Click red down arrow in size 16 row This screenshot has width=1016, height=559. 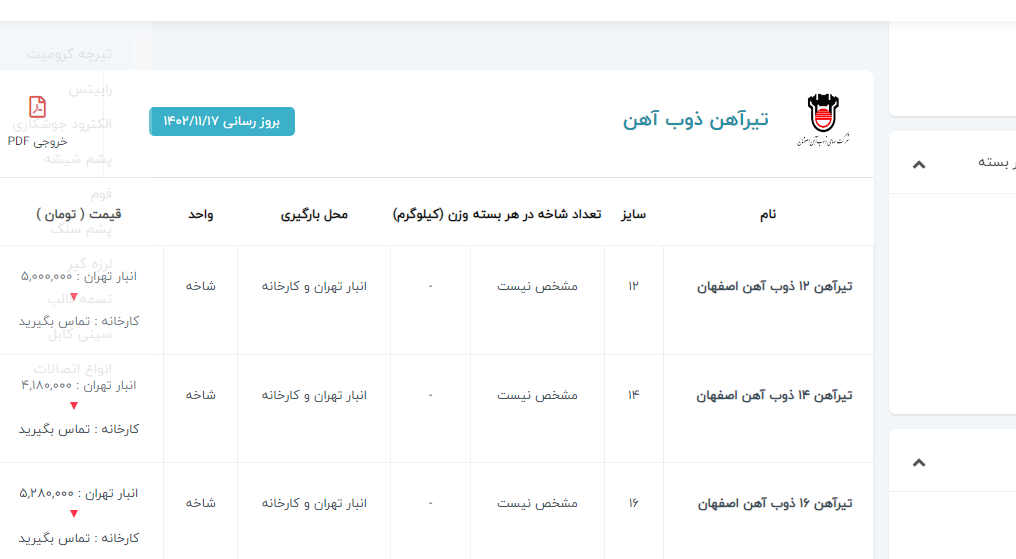tap(74, 514)
